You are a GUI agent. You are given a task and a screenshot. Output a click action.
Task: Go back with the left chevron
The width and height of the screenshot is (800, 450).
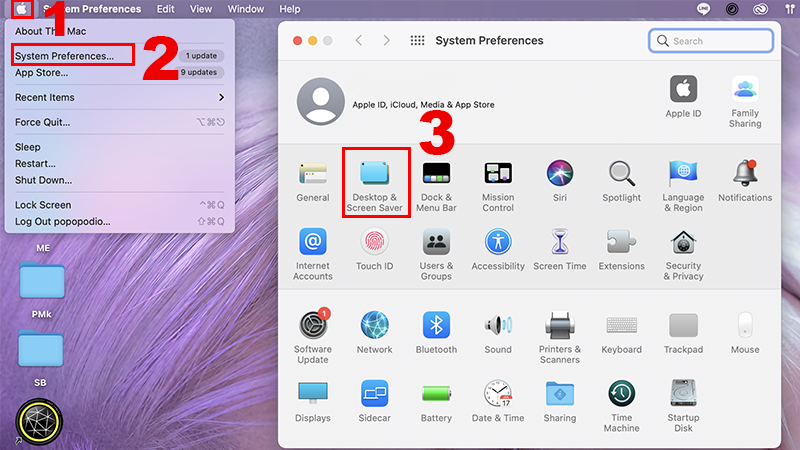pyautogui.click(x=359, y=40)
